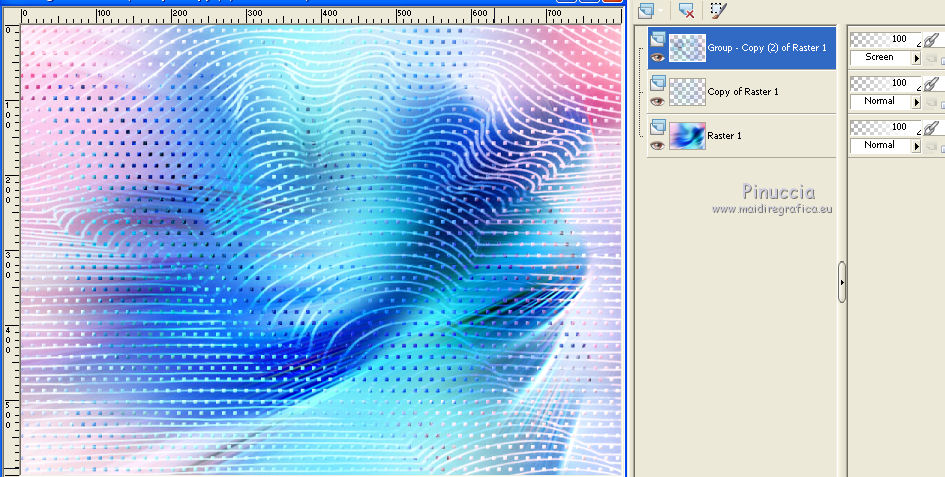Click layer type icon of Raster 1 layer
Screen dimensions: 945x477
point(658,127)
